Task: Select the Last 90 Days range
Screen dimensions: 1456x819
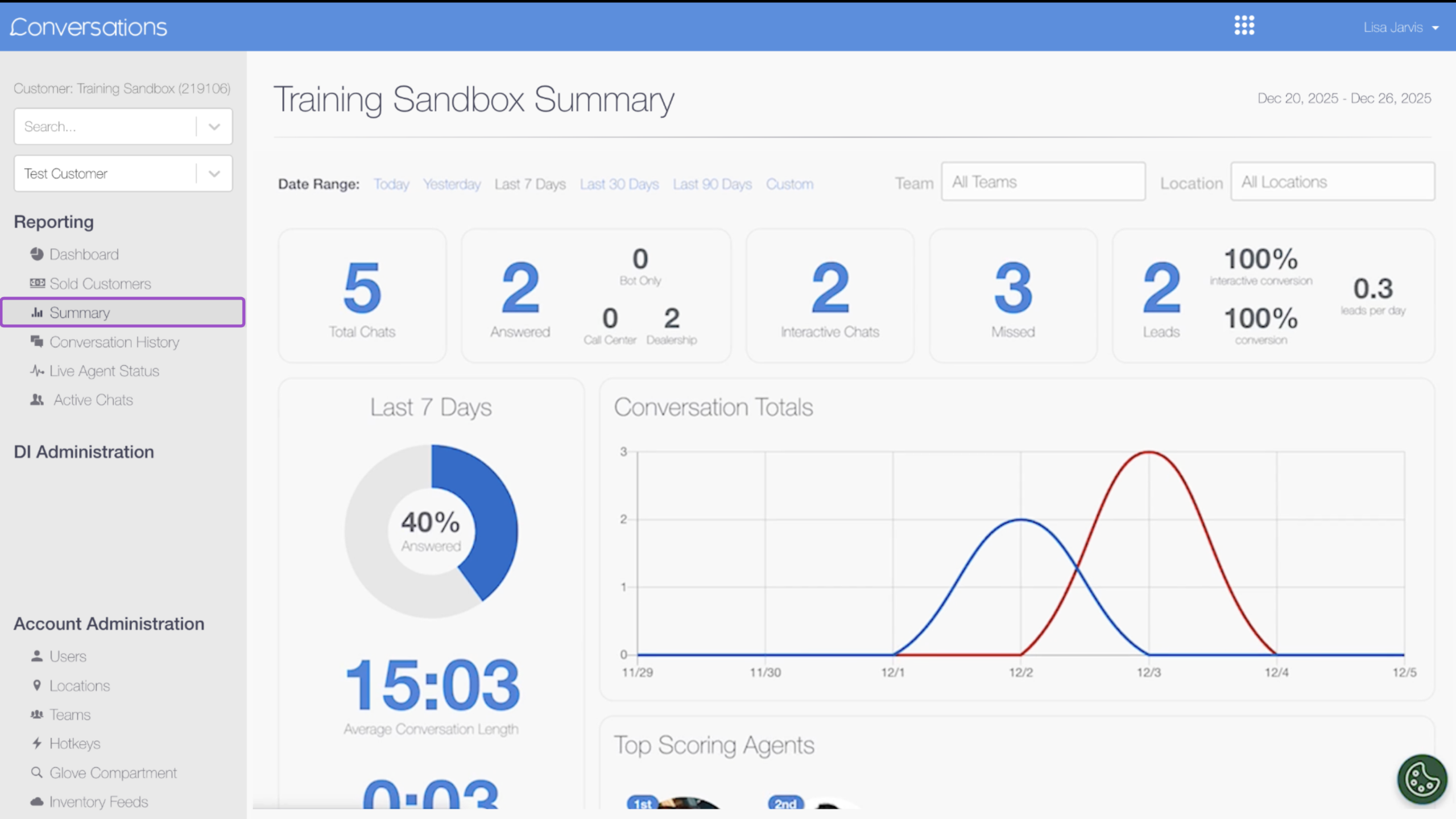Action: click(x=712, y=184)
